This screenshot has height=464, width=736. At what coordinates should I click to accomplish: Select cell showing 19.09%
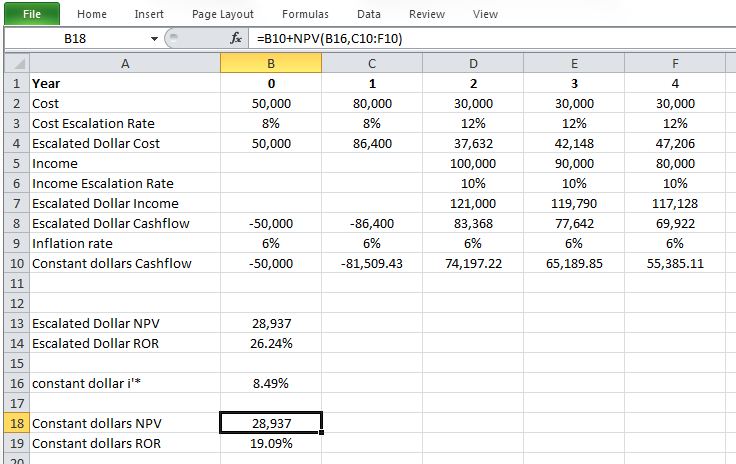(271, 443)
